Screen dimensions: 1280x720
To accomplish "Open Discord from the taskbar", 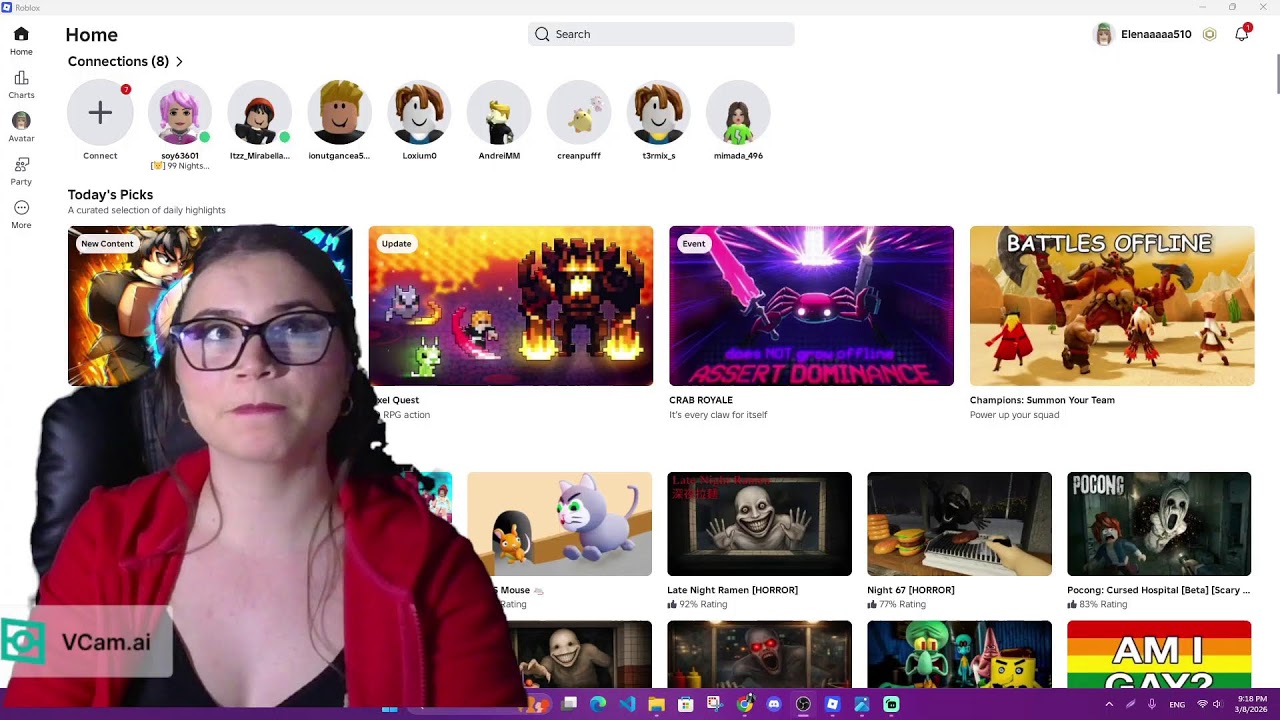I will pos(773,704).
